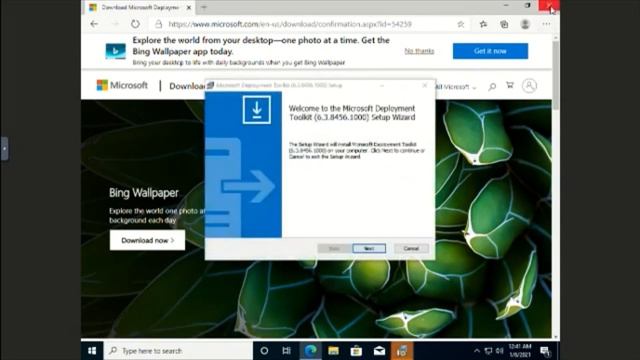Open the notification center icon
Viewport: 640px width, 360px height.
click(x=545, y=351)
